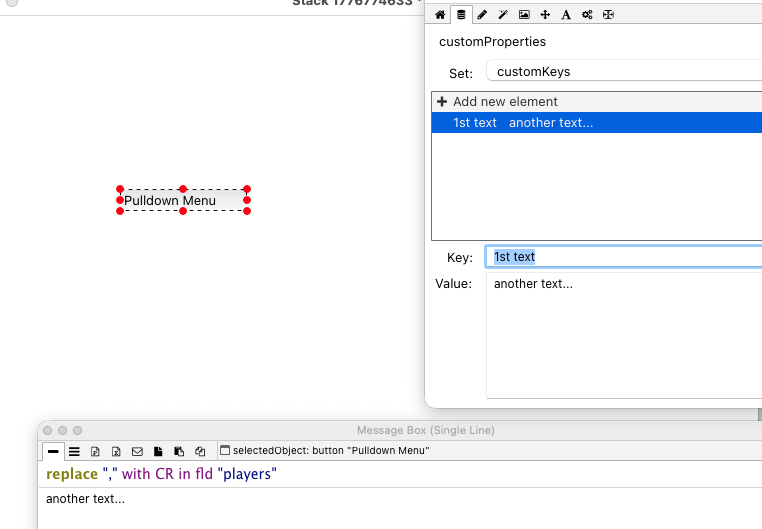Viewport: 762px width, 529px height.
Task: Switch Message Box to multiple lines mode
Action: (74, 451)
